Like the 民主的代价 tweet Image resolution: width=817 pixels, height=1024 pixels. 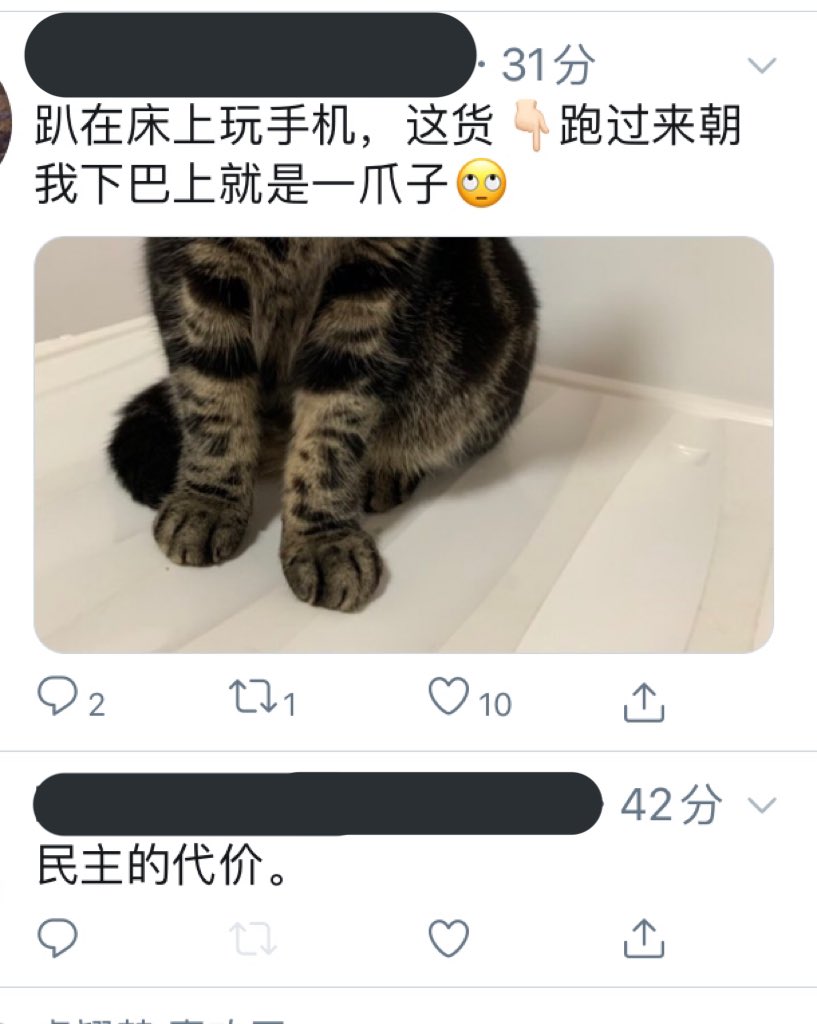click(x=449, y=938)
